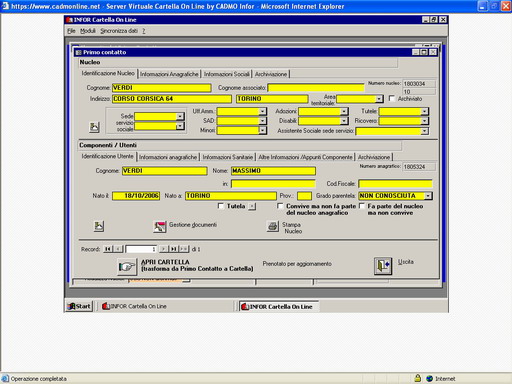Viewport: 512px width, 384px height.
Task: Open the Informazioni Sanitarie tab
Action: point(228,157)
